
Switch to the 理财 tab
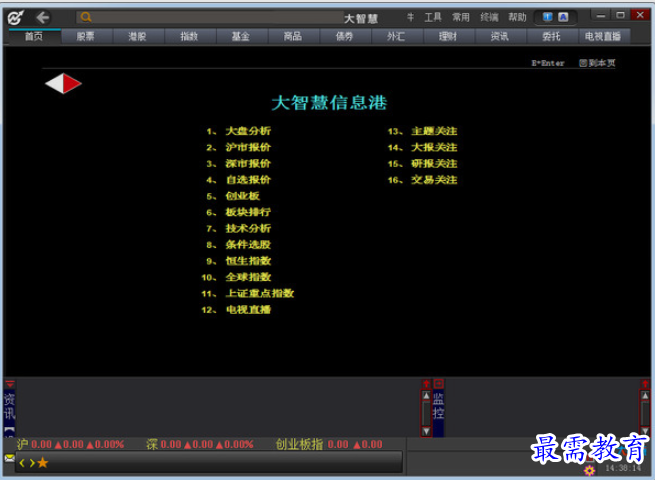coord(448,37)
